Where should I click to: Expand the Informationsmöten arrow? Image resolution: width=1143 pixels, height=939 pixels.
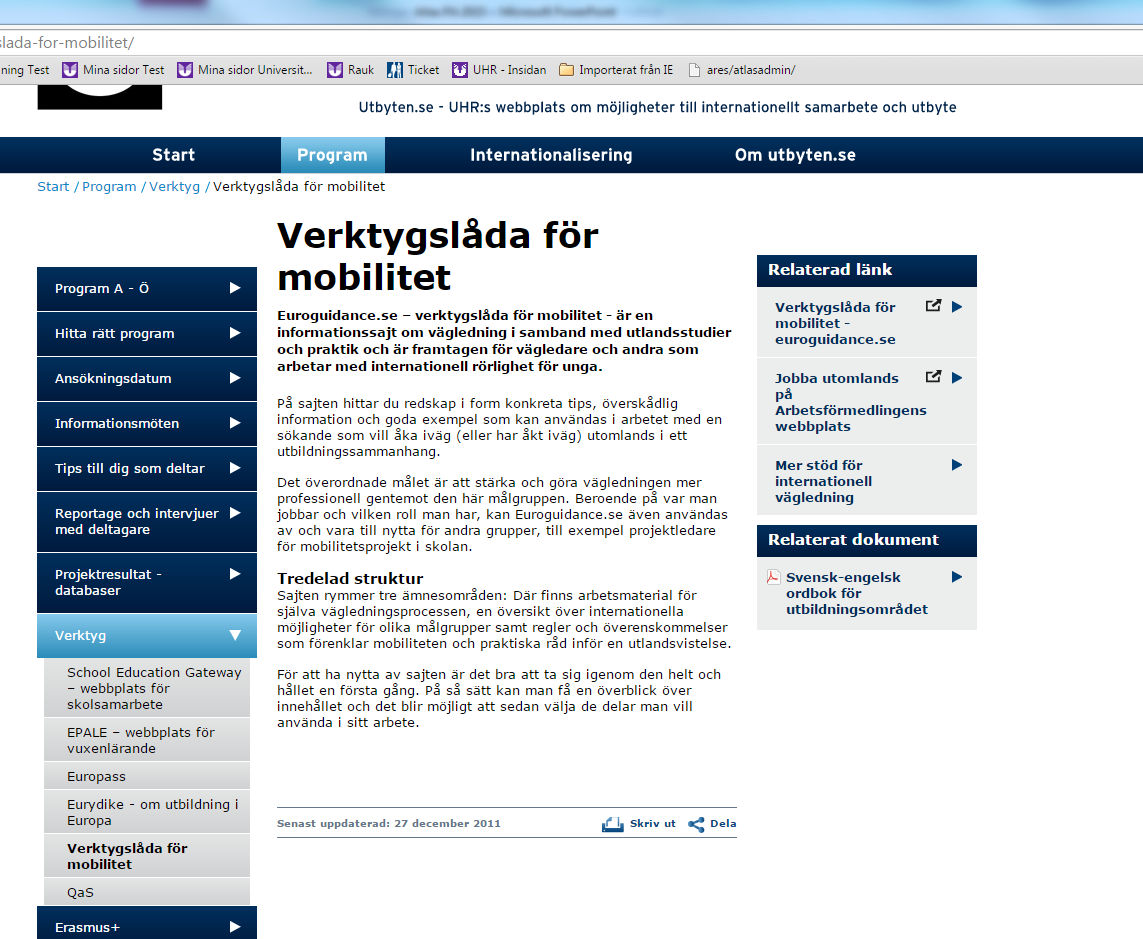click(235, 423)
